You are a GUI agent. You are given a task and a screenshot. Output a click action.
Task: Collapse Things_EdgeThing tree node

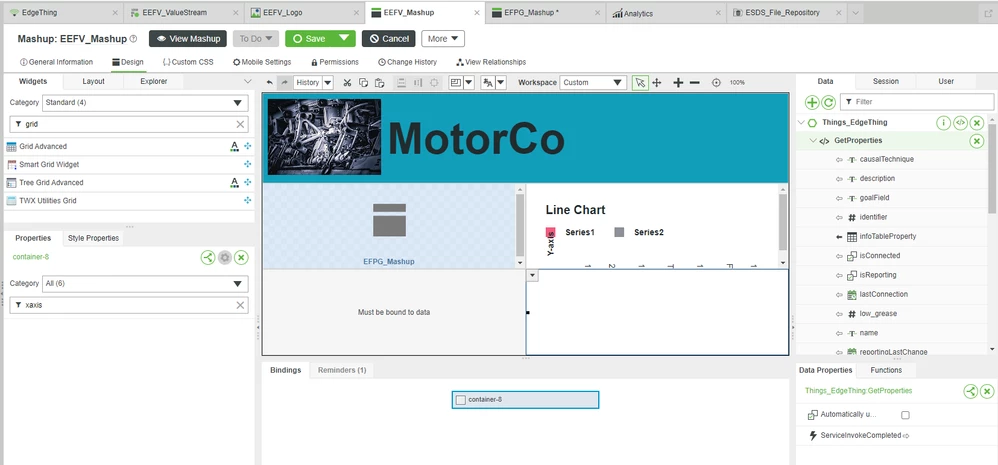(801, 123)
